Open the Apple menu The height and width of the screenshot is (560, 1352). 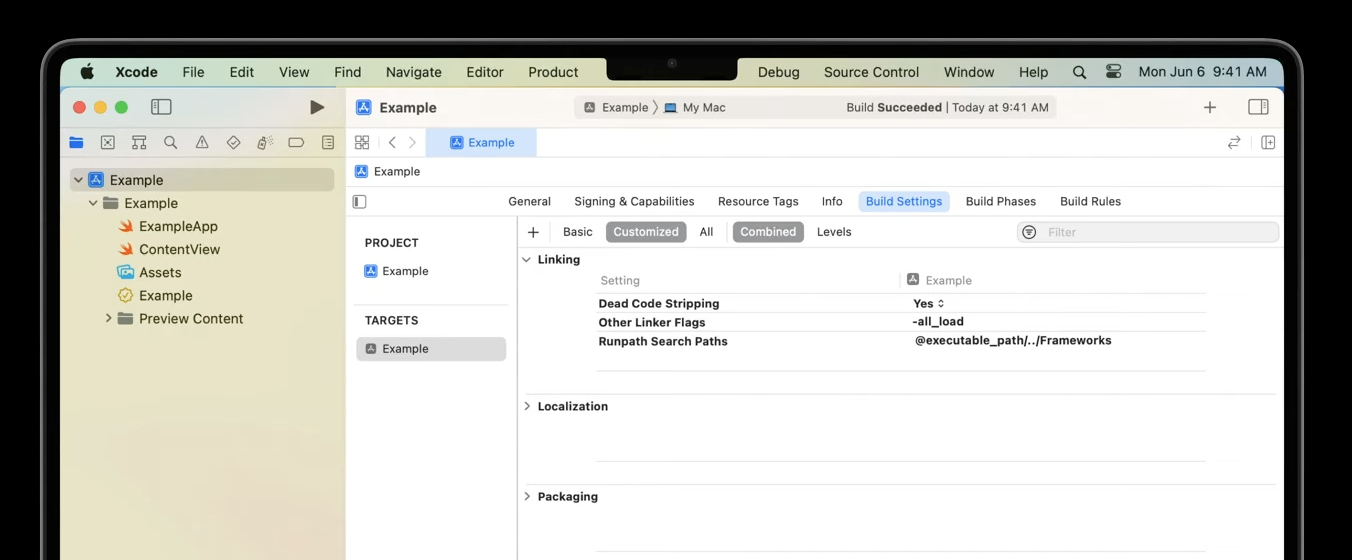(x=87, y=72)
